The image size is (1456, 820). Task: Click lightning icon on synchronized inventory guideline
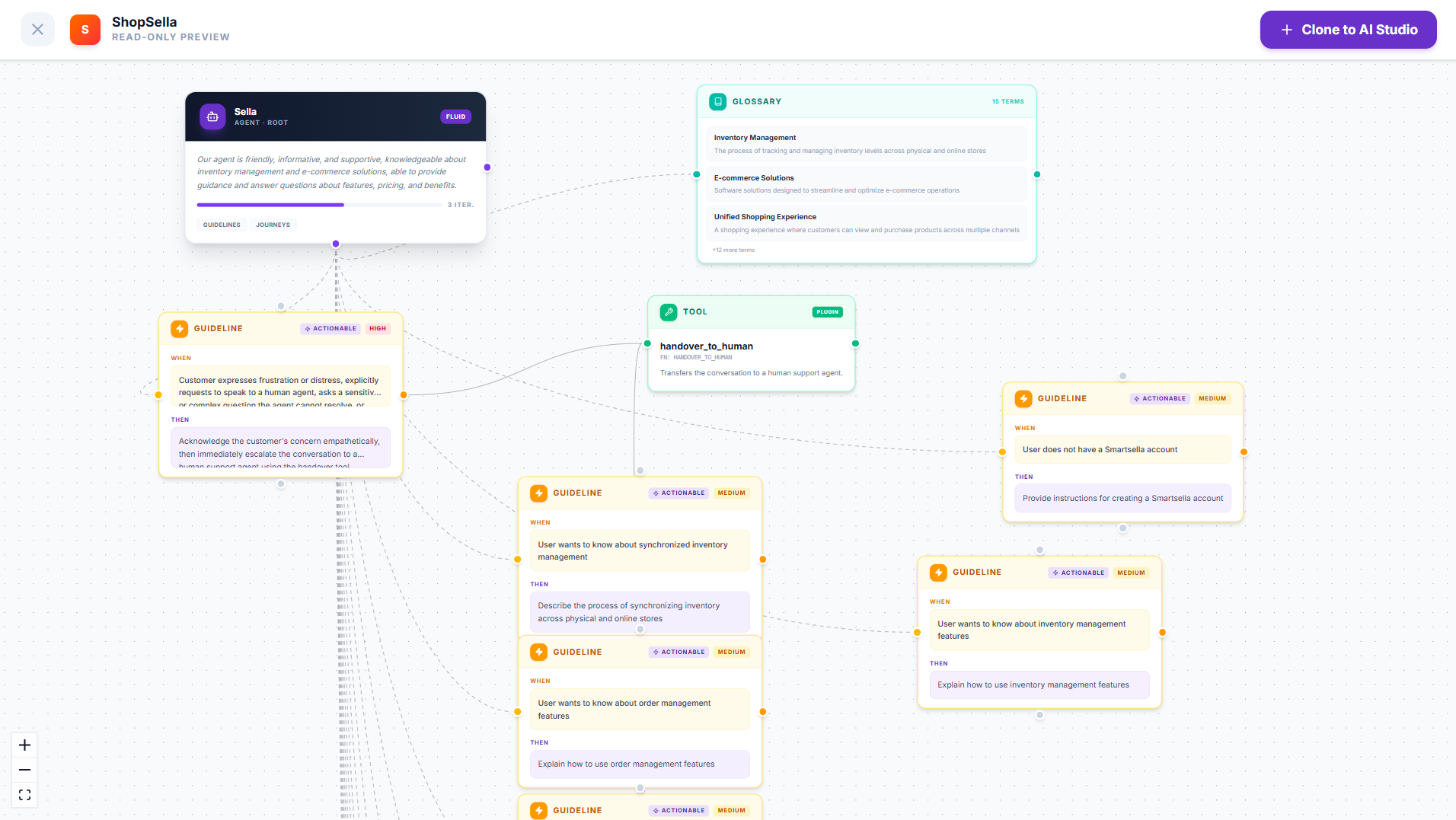click(x=538, y=493)
